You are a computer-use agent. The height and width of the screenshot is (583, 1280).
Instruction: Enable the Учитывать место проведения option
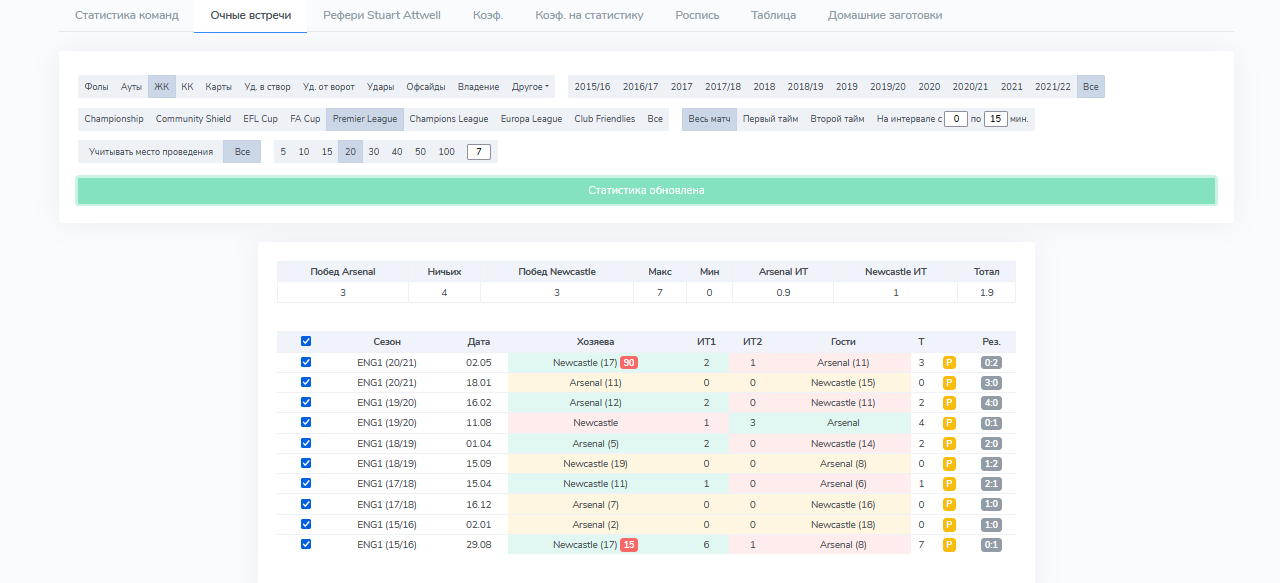(150, 152)
